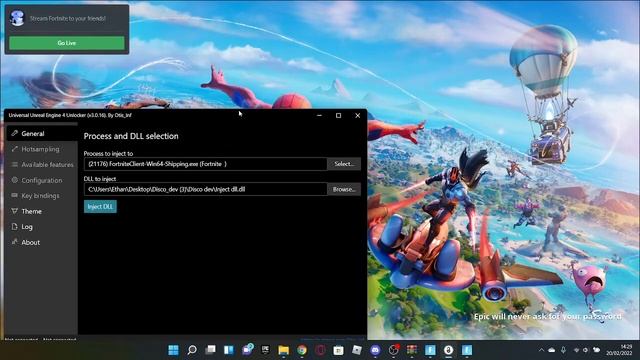Open the Opera browser taskbar icon
The image size is (640, 360).
[x=320, y=350]
